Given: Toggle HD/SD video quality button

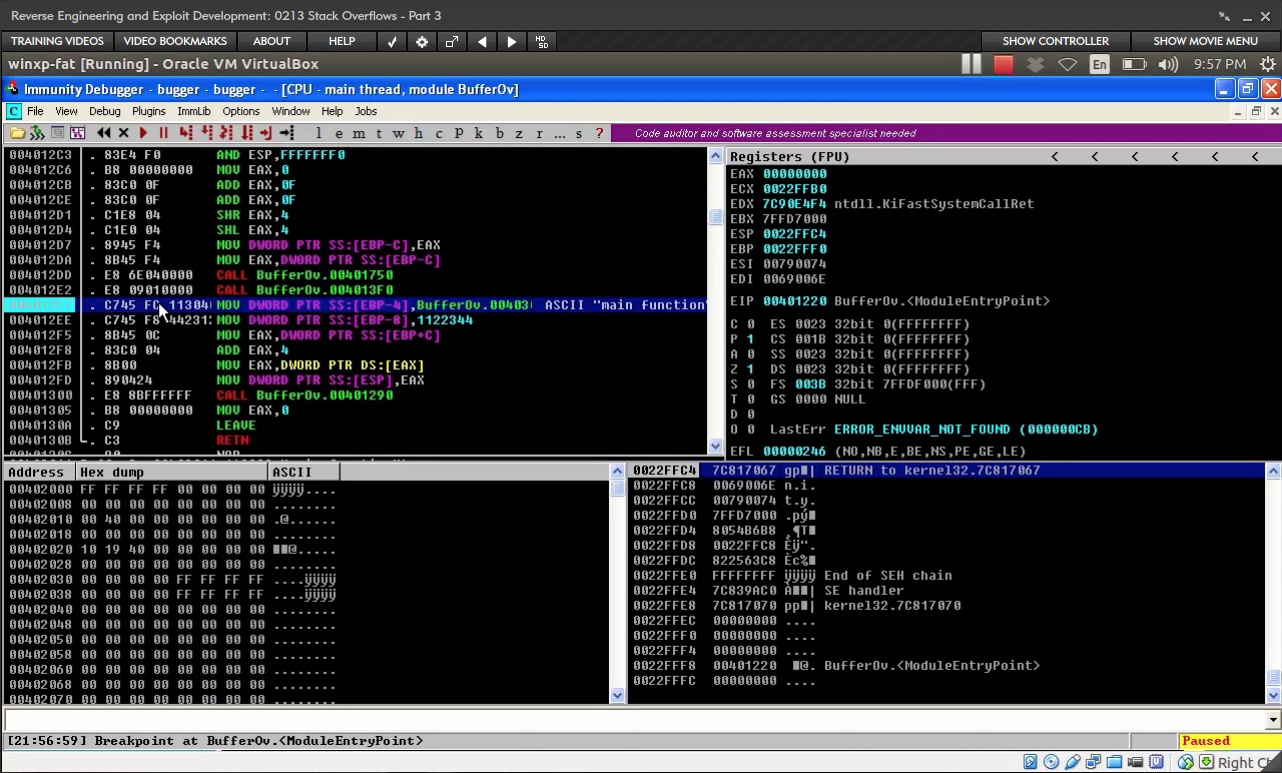Looking at the screenshot, I should [x=542, y=41].
